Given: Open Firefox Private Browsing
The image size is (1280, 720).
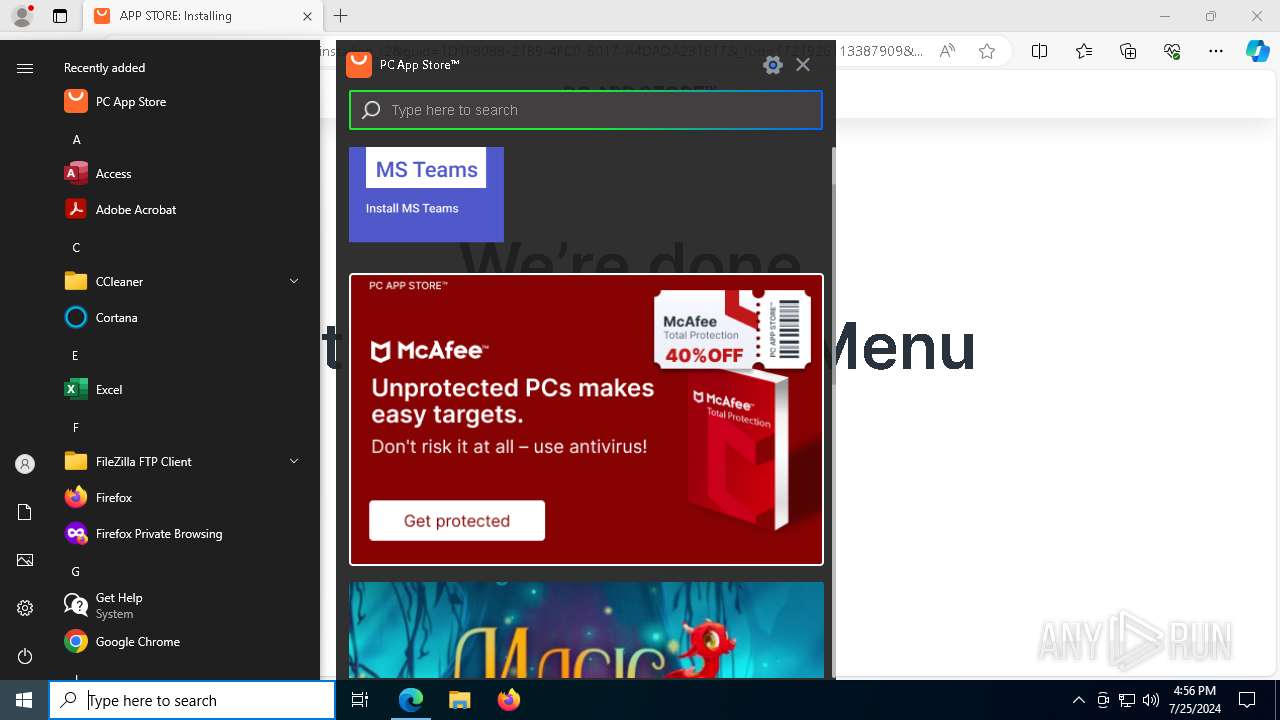Looking at the screenshot, I should (180, 533).
